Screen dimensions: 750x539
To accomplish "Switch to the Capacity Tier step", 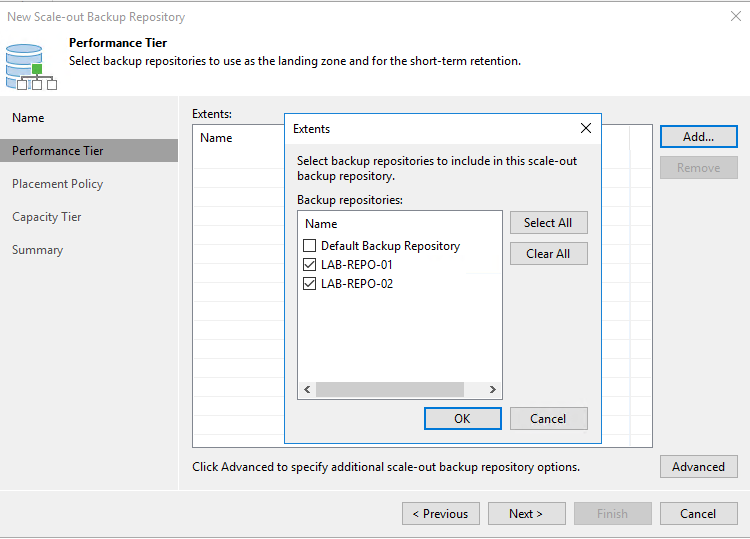I will tap(47, 217).
